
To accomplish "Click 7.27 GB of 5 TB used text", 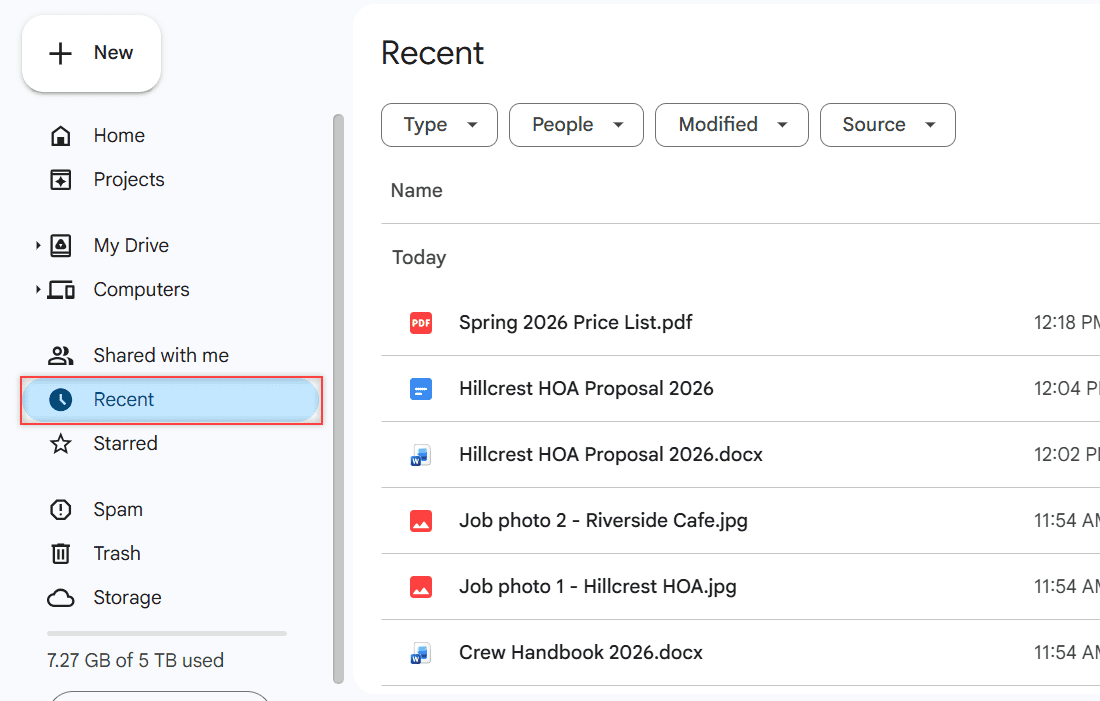I will (x=135, y=661).
